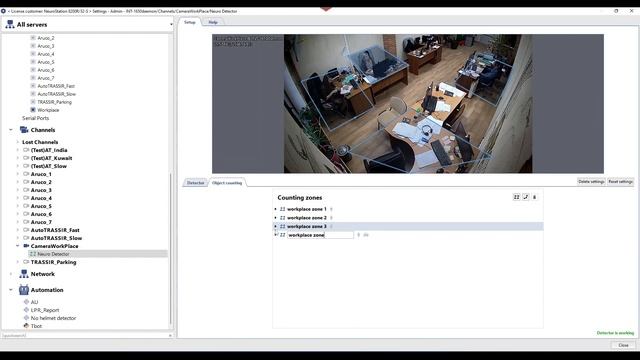
Task: Click the 'Detector is working' status text
Action: pyautogui.click(x=615, y=333)
